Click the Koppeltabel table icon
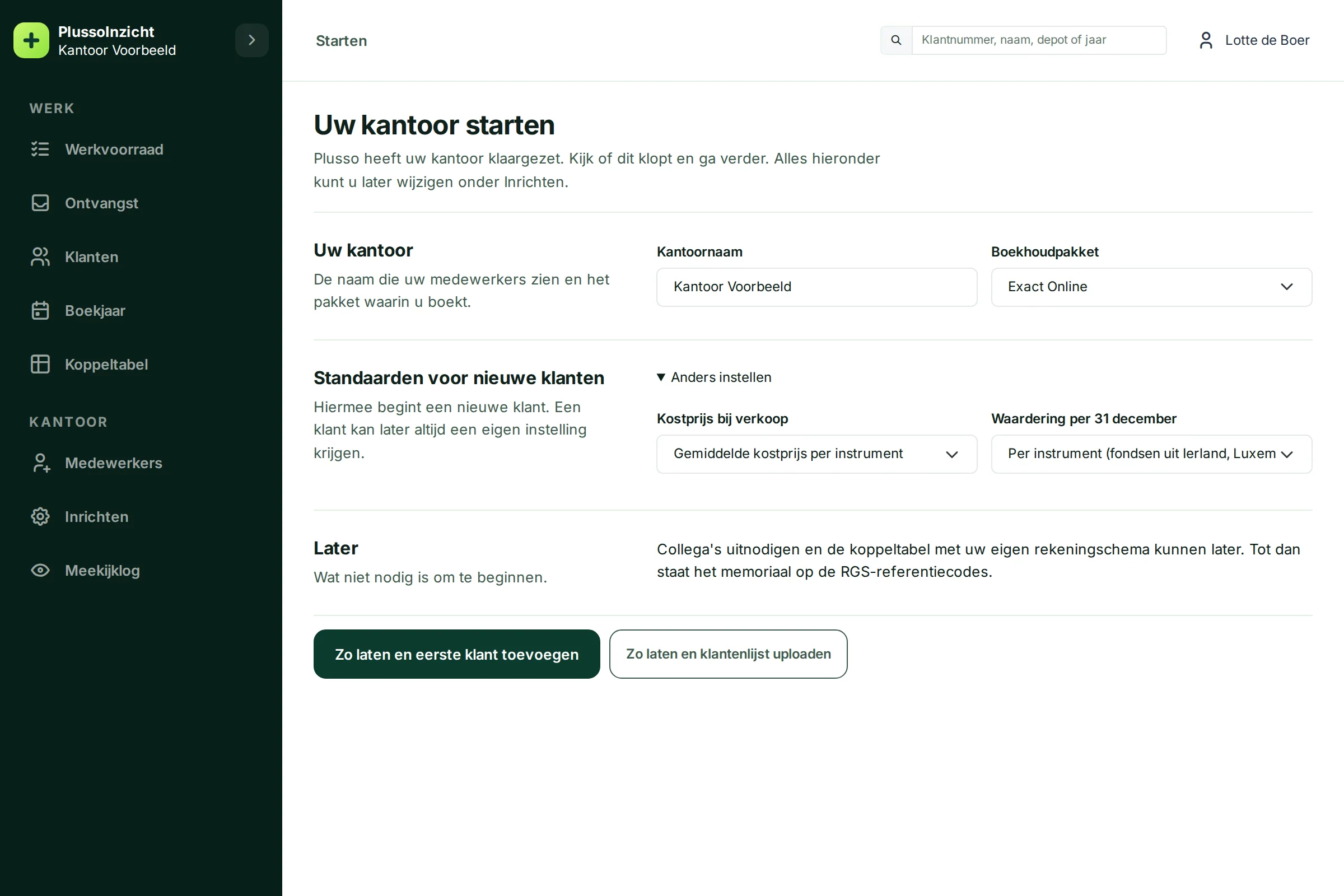1344x896 pixels. tap(40, 364)
